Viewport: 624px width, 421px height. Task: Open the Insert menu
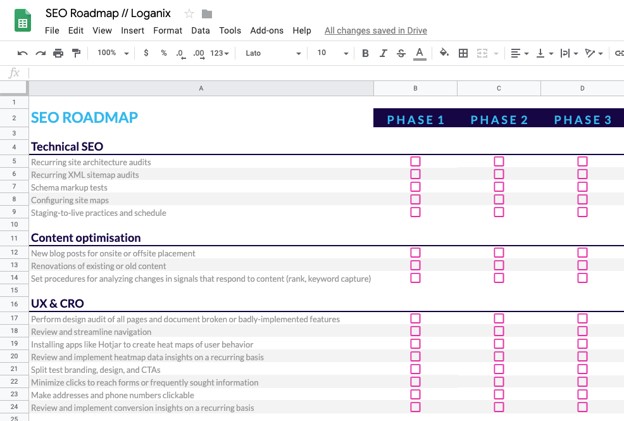coord(133,31)
